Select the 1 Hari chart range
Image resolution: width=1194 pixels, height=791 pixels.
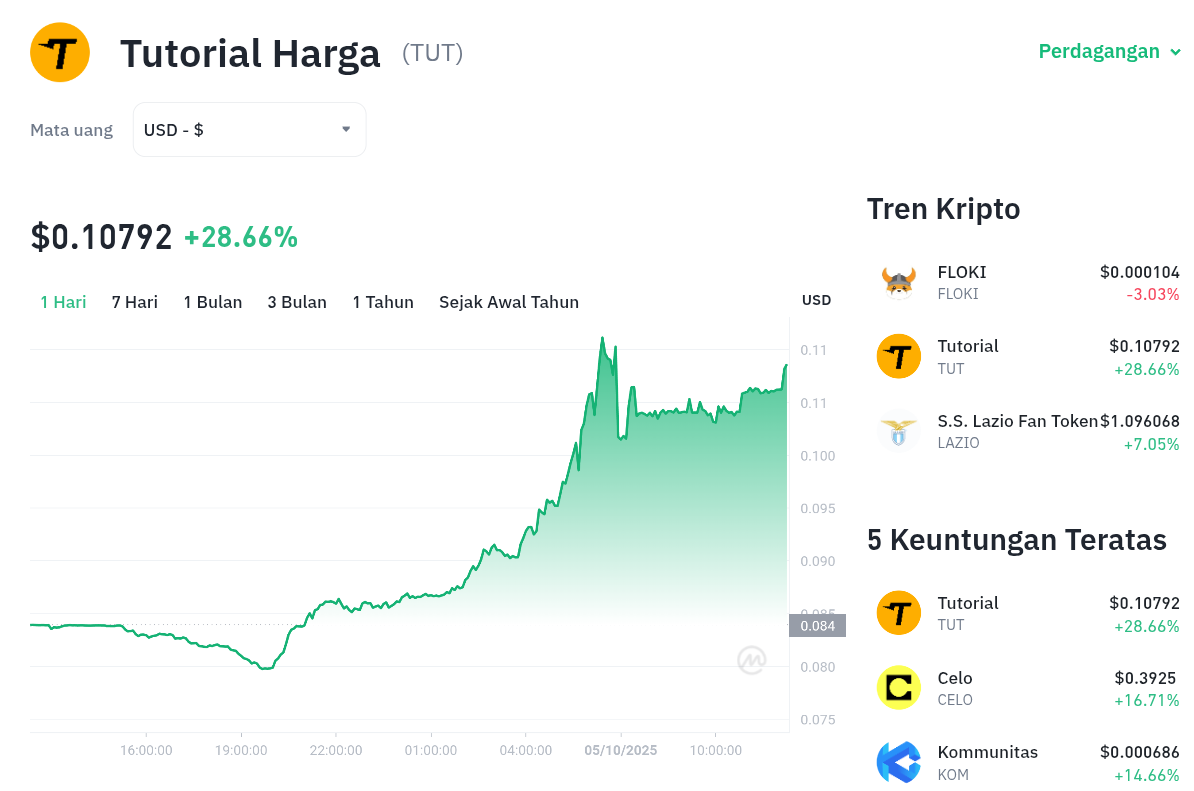tap(63, 302)
